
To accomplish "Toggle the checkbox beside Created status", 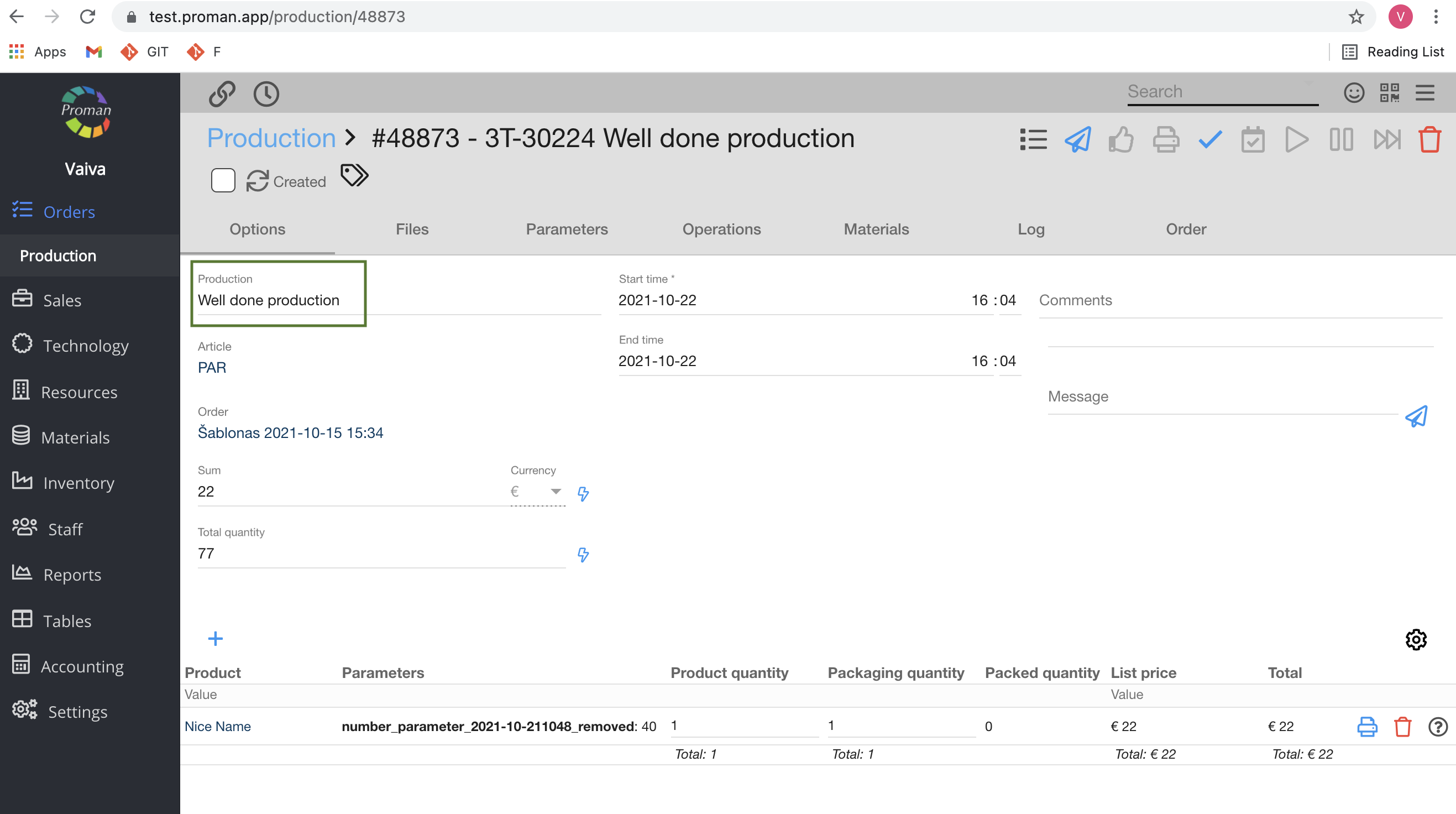I will [223, 181].
